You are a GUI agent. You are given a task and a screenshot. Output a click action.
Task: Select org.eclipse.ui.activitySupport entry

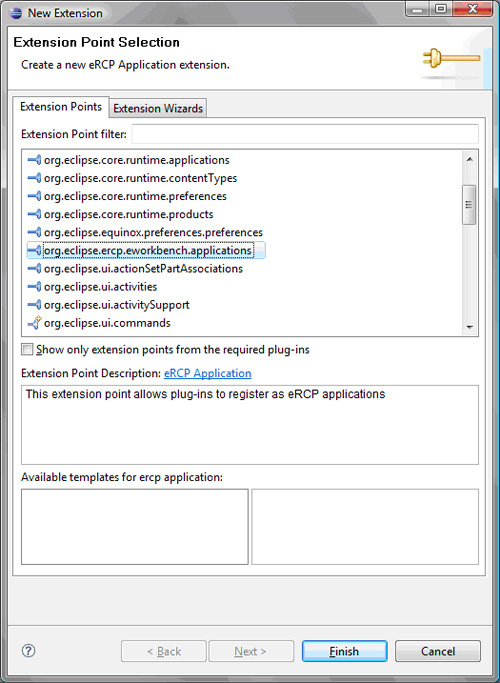click(x=117, y=305)
